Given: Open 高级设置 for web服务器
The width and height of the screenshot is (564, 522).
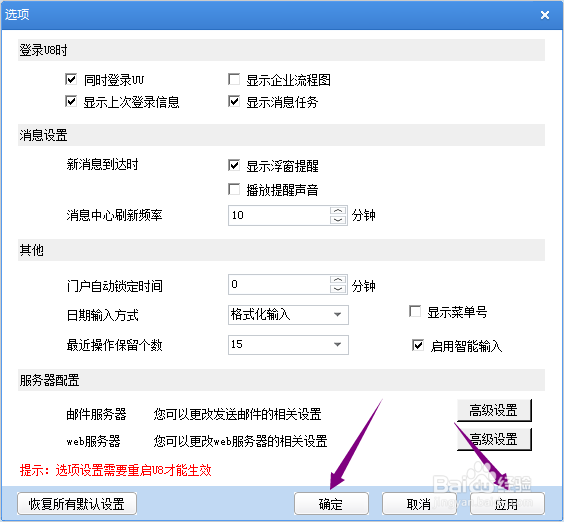Looking at the screenshot, I should click(494, 439).
